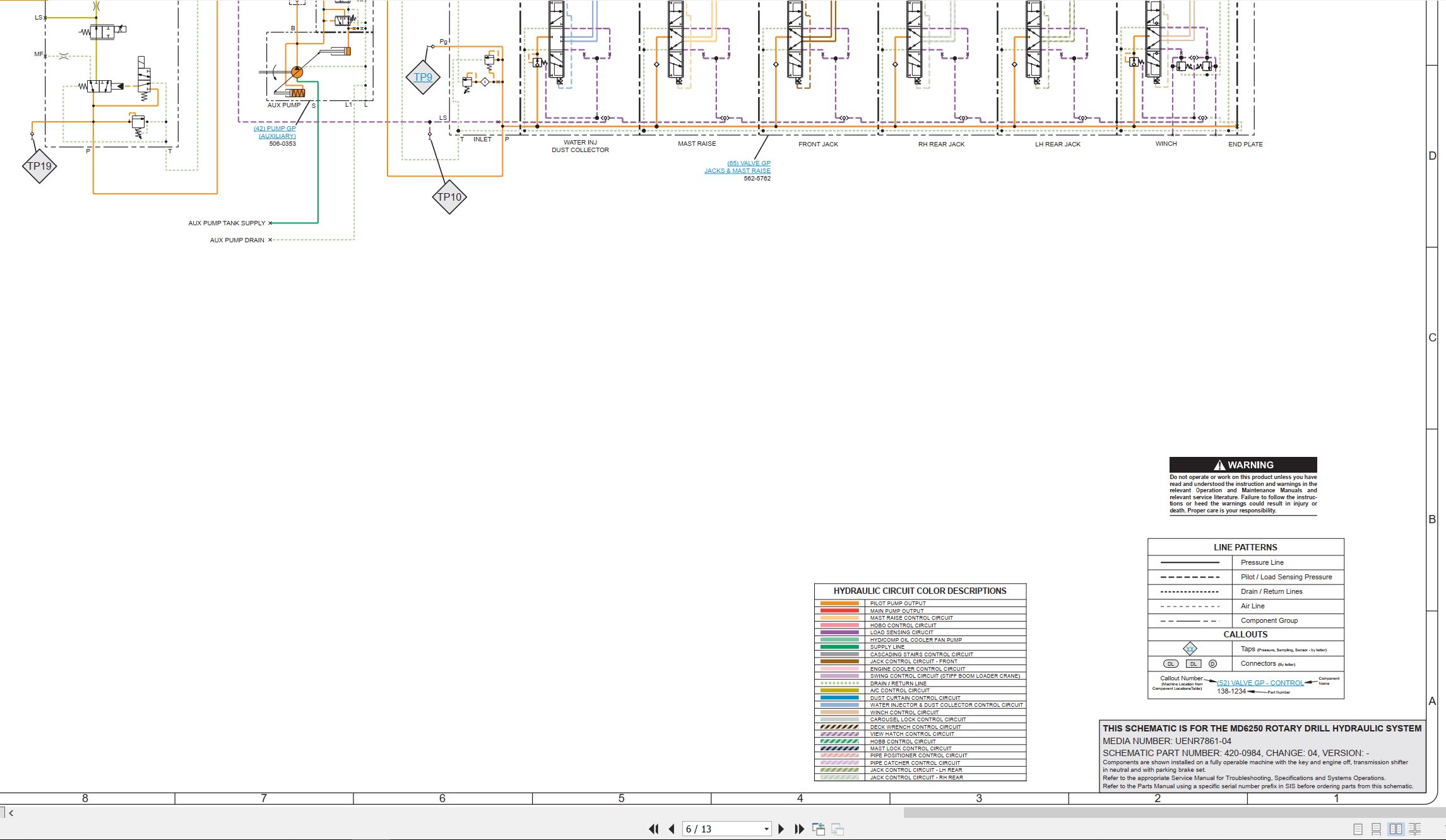Click the 'WATER INJ DUST COLLECTOR' valve label
1446x840 pixels.
[x=580, y=146]
